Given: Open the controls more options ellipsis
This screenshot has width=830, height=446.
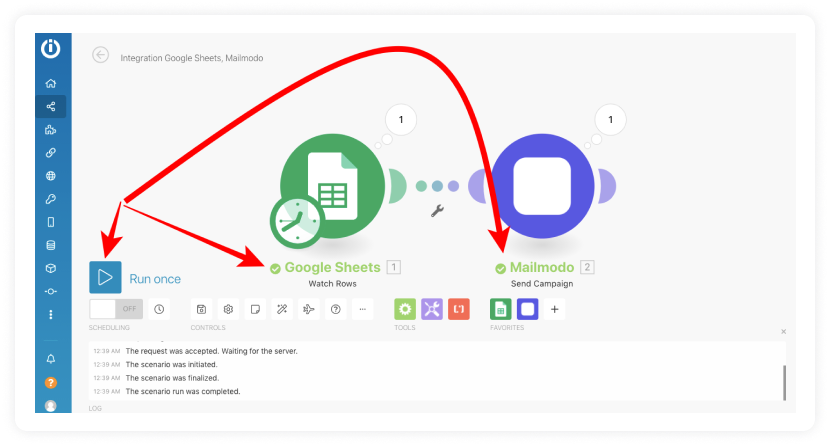Looking at the screenshot, I should 363,310.
